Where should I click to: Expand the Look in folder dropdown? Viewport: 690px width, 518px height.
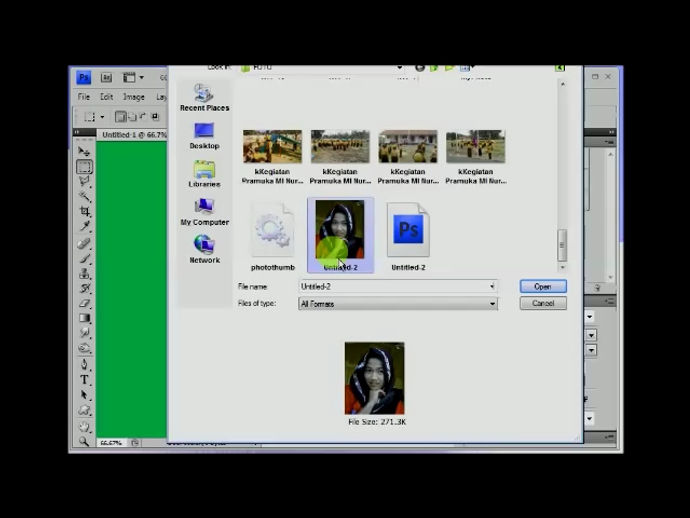coord(400,68)
